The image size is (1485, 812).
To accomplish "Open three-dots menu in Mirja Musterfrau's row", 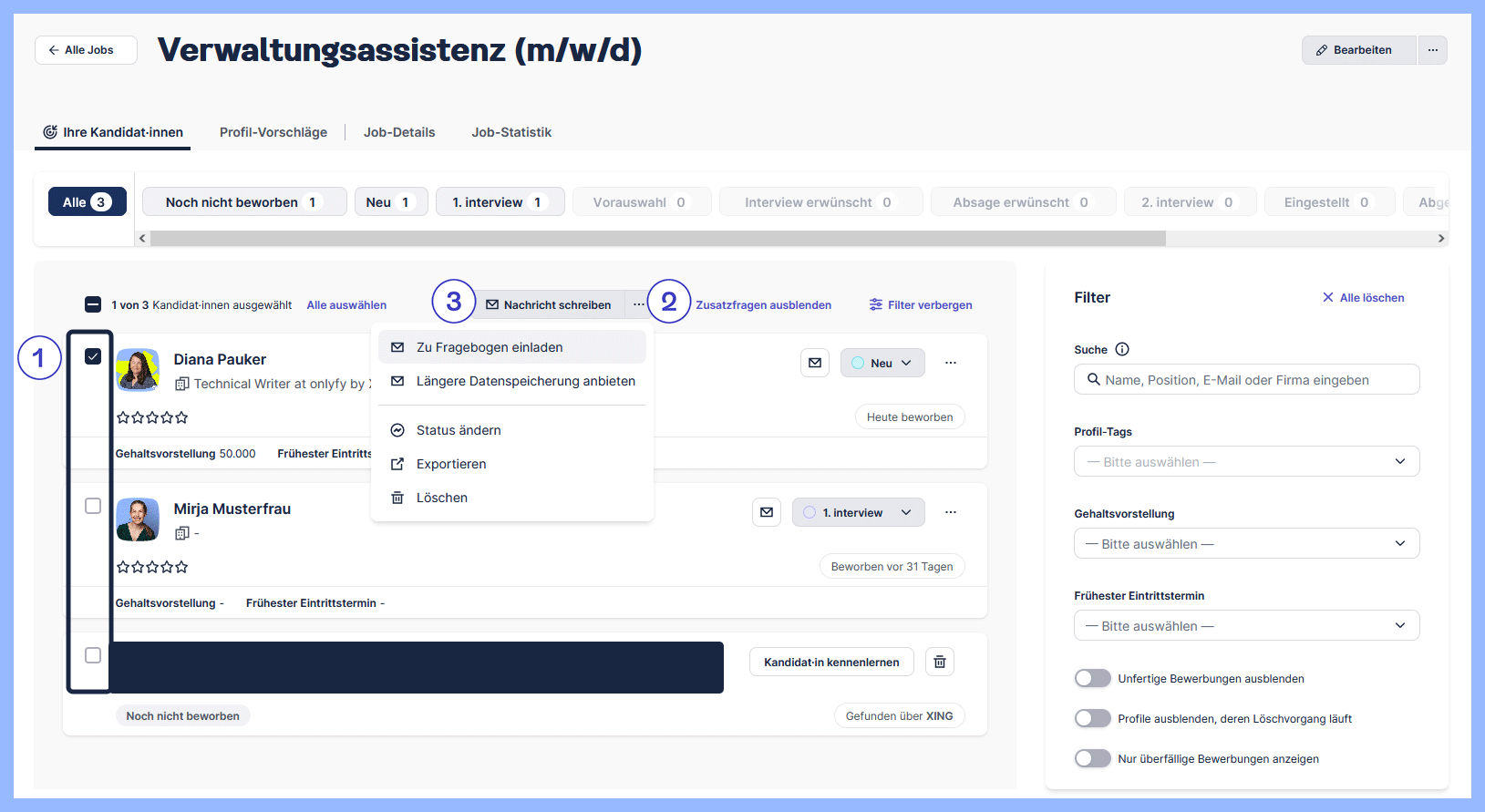I will (951, 512).
